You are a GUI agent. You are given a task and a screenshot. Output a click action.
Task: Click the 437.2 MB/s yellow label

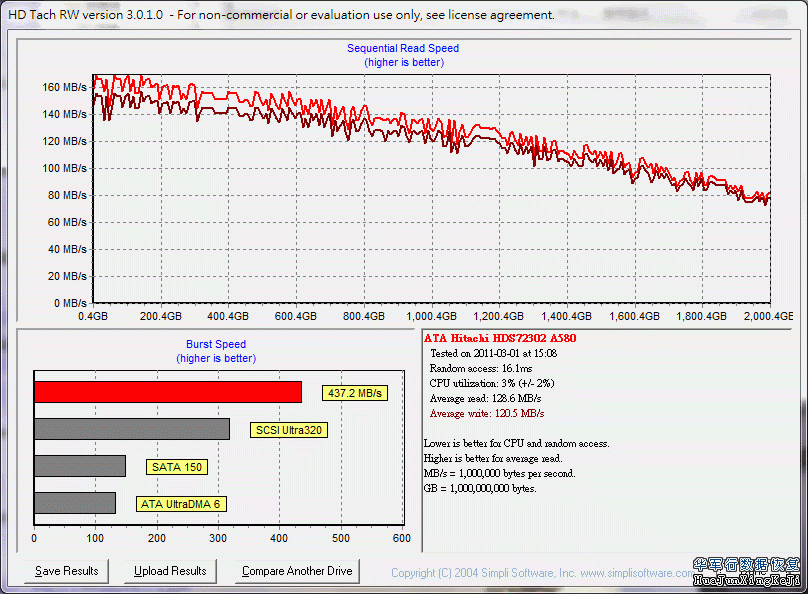pos(354,394)
